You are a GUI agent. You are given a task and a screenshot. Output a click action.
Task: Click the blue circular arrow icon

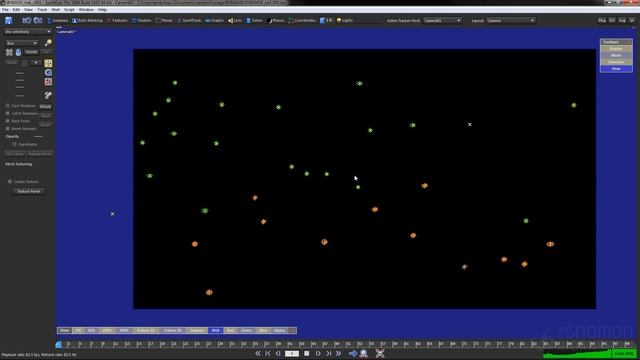[48, 73]
